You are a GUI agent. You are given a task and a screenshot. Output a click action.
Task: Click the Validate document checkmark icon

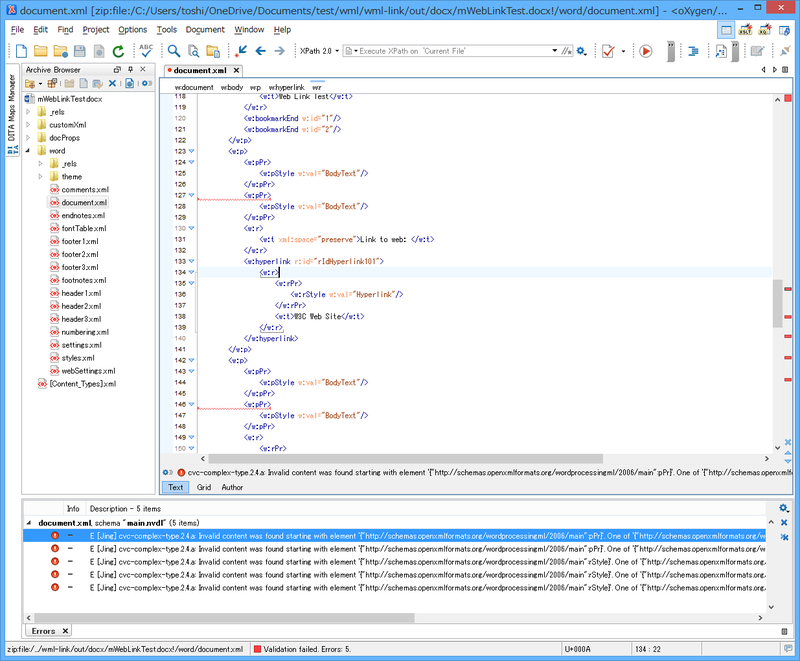pyautogui.click(x=609, y=50)
